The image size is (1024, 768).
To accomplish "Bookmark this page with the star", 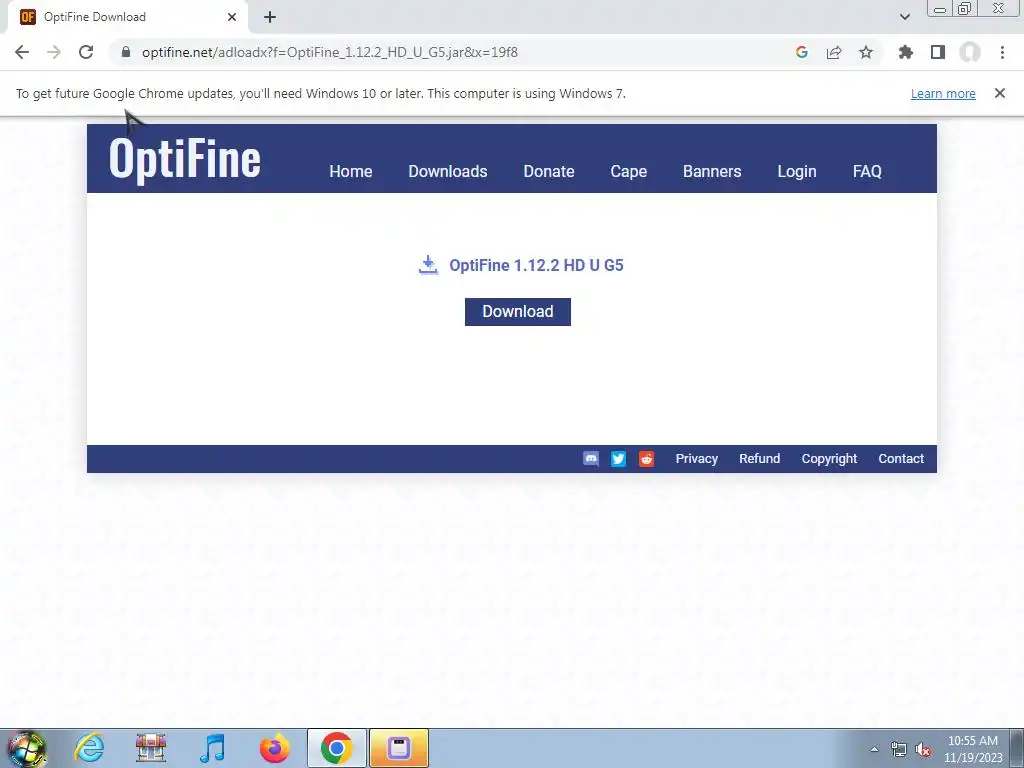I will (866, 52).
